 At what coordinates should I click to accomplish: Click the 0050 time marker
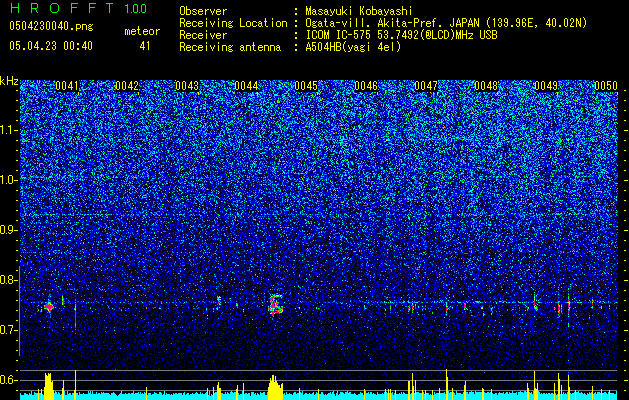pos(606,86)
